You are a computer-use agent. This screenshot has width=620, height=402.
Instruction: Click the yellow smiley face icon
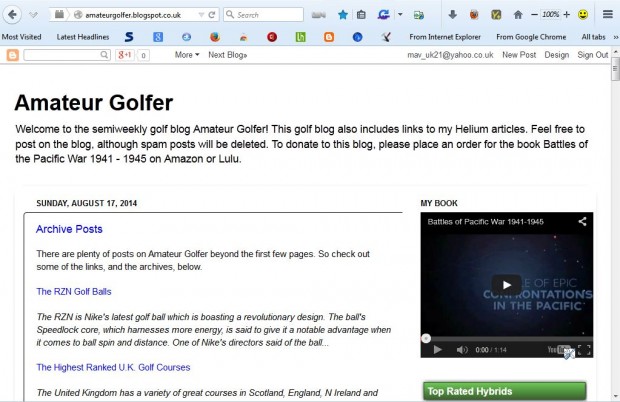pyautogui.click(x=583, y=15)
